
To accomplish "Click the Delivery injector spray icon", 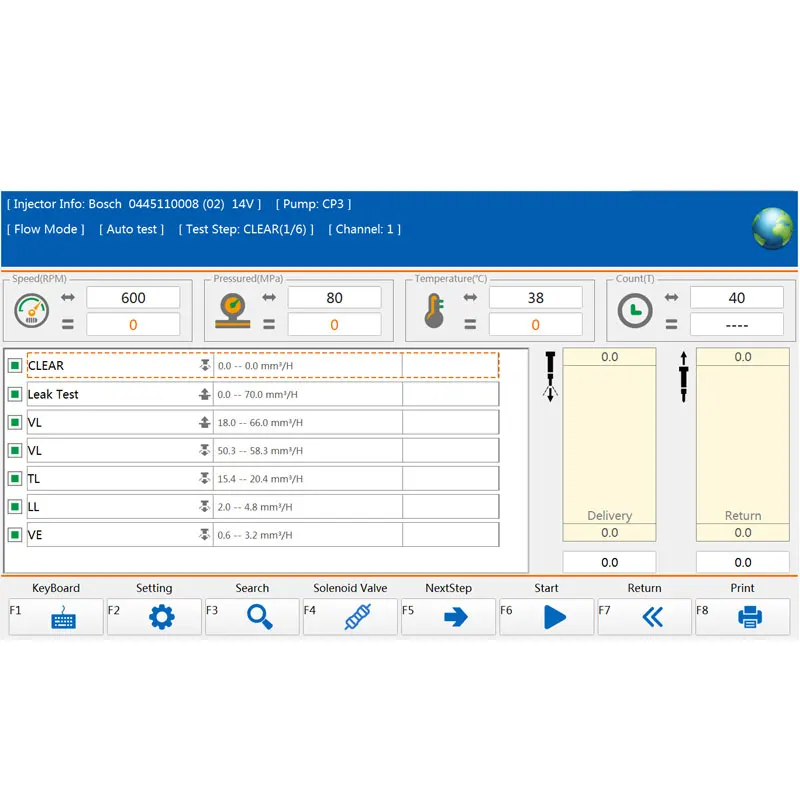I will point(550,377).
